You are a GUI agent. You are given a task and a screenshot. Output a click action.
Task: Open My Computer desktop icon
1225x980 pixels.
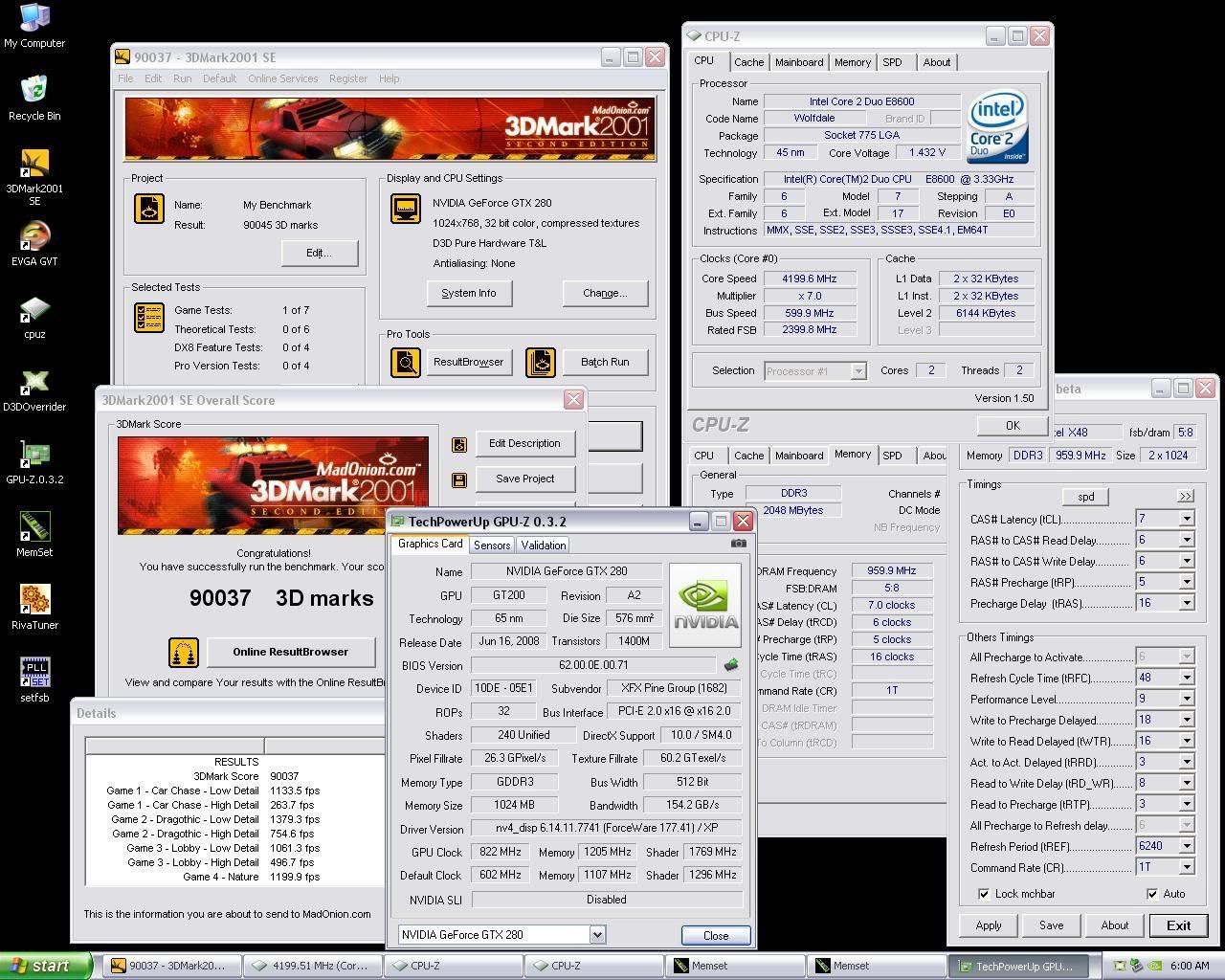(x=34, y=26)
